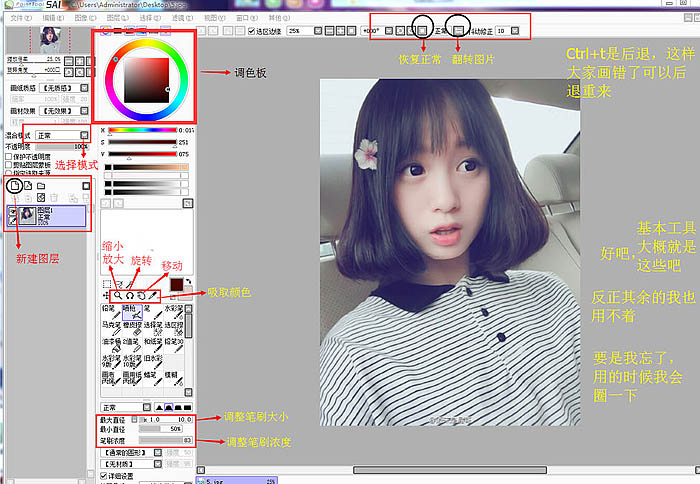The image size is (700, 484).
Task: Click the navigator preview thumbnail
Action: click(50, 40)
